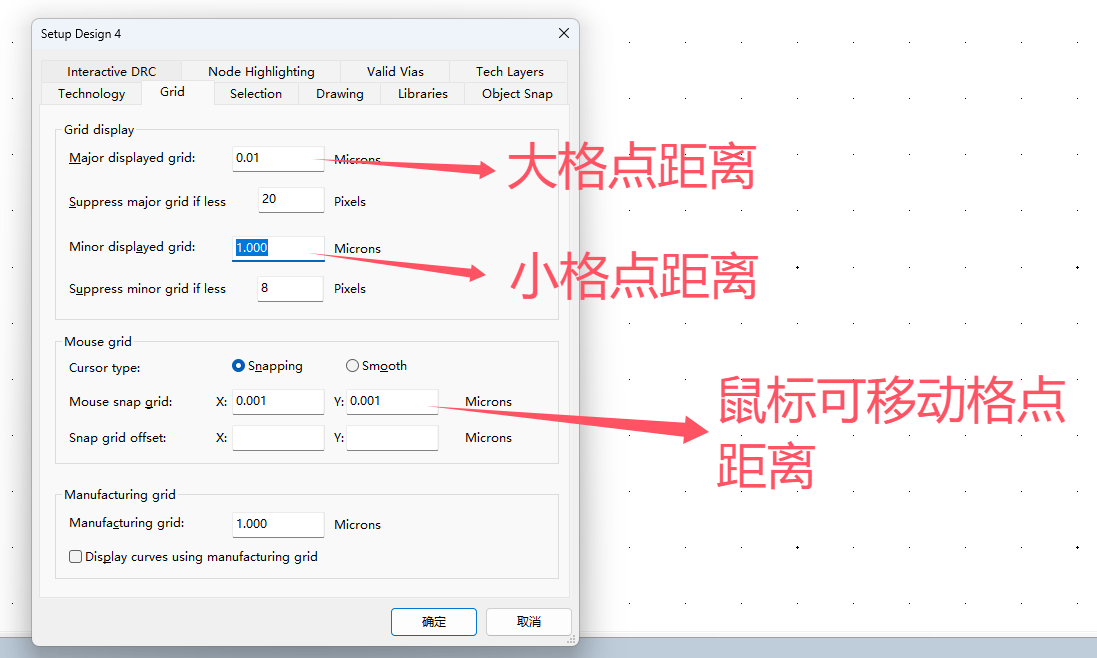Click the Major displayed grid field
Viewport: 1097px width, 658px height.
click(x=278, y=159)
